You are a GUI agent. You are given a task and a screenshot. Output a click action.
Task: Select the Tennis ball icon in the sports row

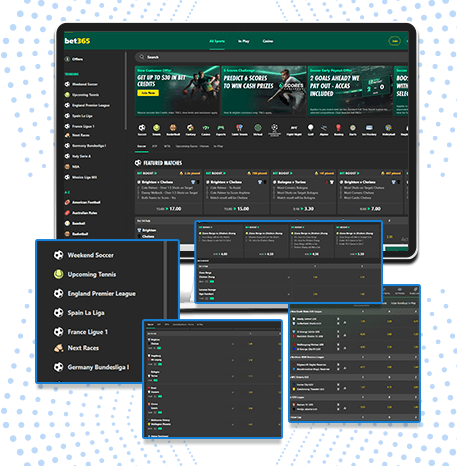(156, 128)
